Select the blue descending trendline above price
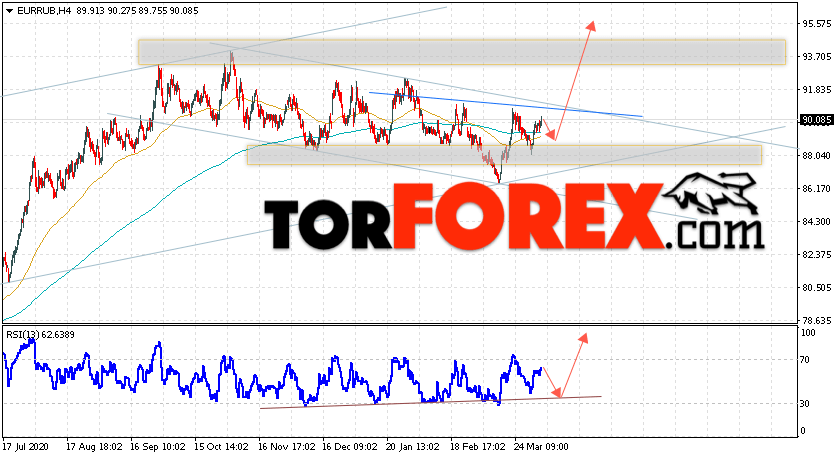The width and height of the screenshot is (838, 458). click(x=506, y=104)
